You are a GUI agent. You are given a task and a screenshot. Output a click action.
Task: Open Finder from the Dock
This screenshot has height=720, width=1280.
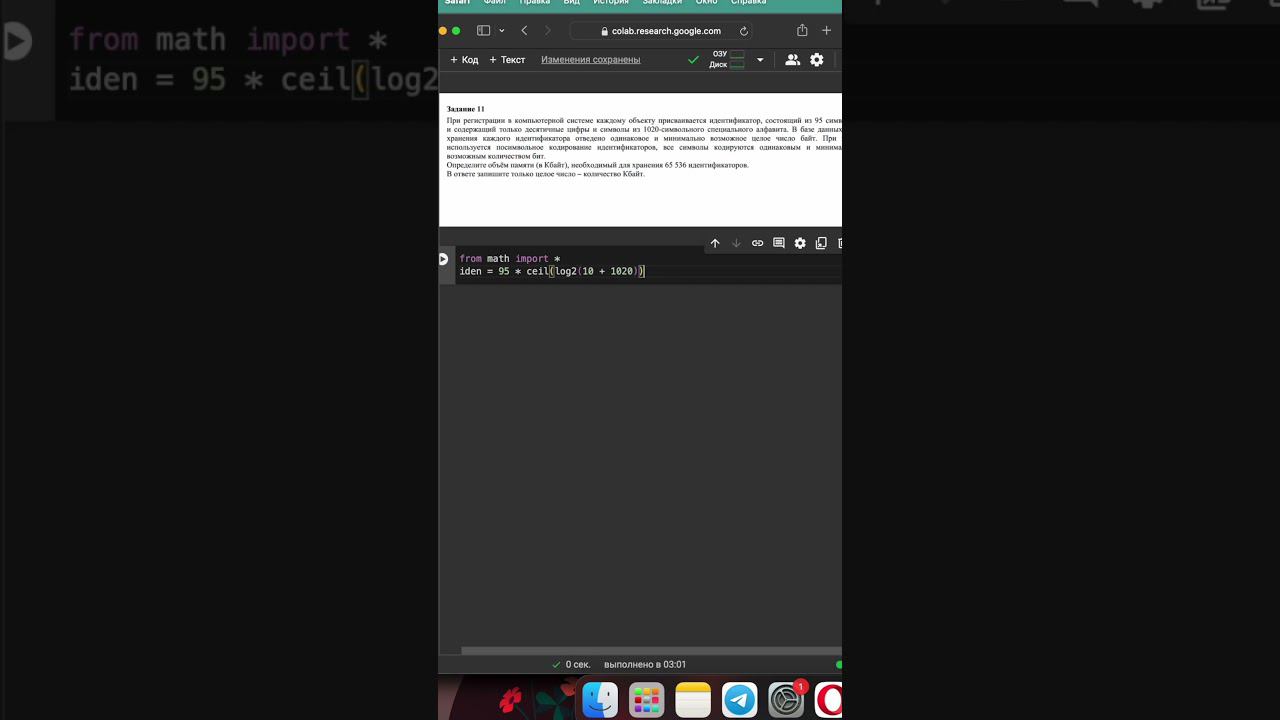pyautogui.click(x=600, y=700)
